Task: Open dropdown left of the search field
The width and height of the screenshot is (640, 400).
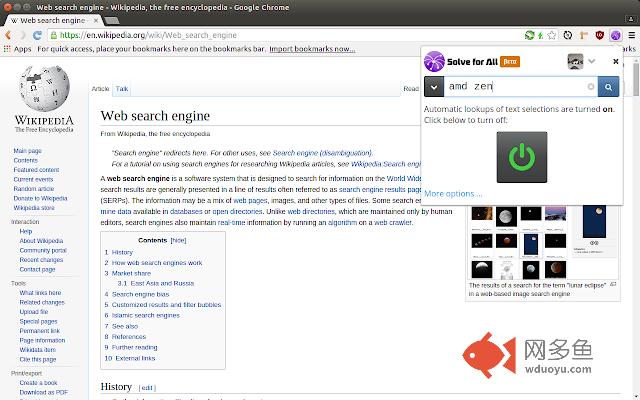Action: [433, 87]
